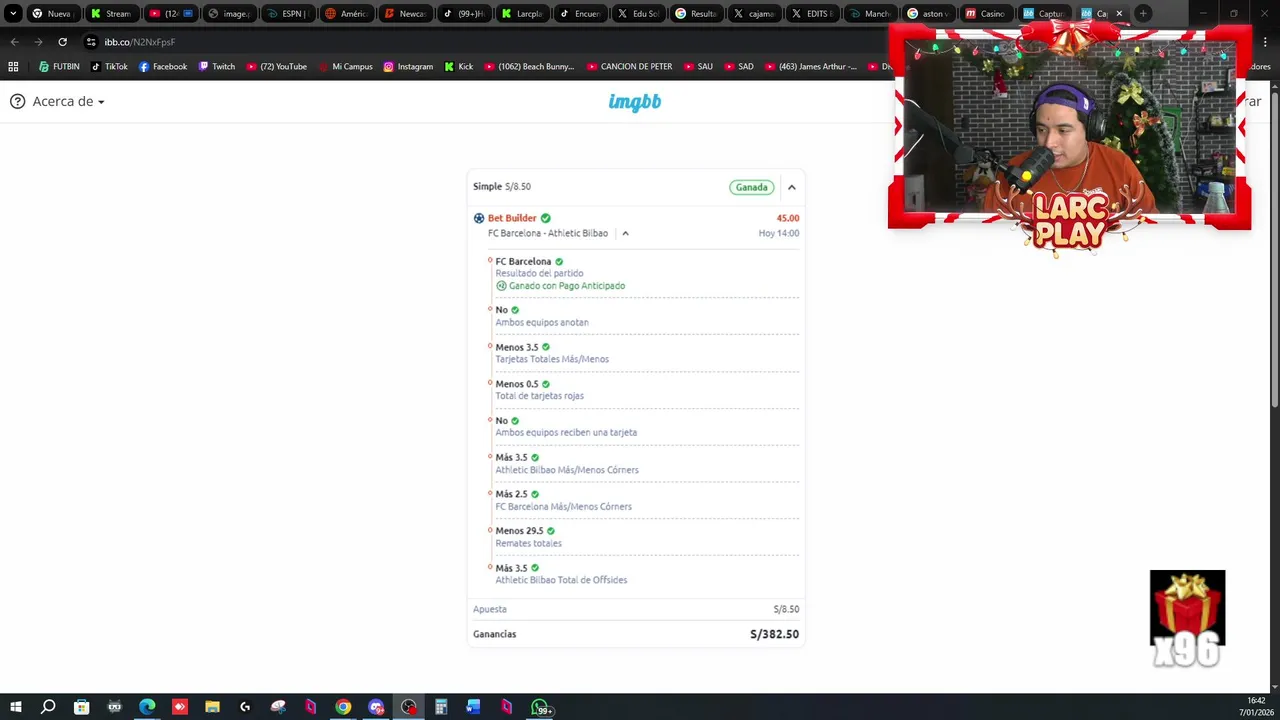1280x720 pixels.
Task: Click the S/382.50 winnings amount
Action: tap(775, 634)
